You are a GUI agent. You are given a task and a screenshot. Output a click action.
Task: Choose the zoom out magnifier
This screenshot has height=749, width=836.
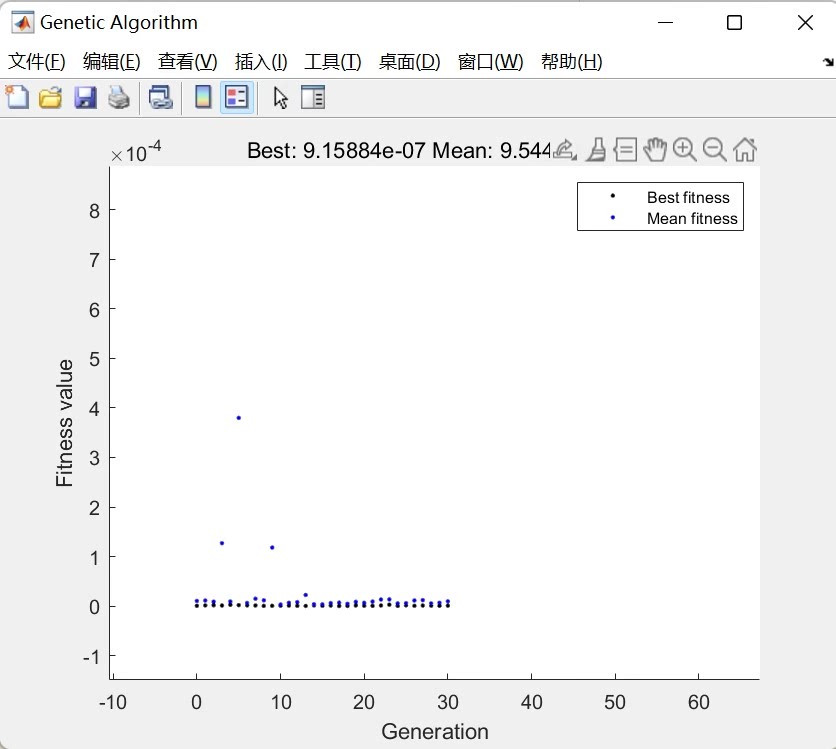coord(714,150)
